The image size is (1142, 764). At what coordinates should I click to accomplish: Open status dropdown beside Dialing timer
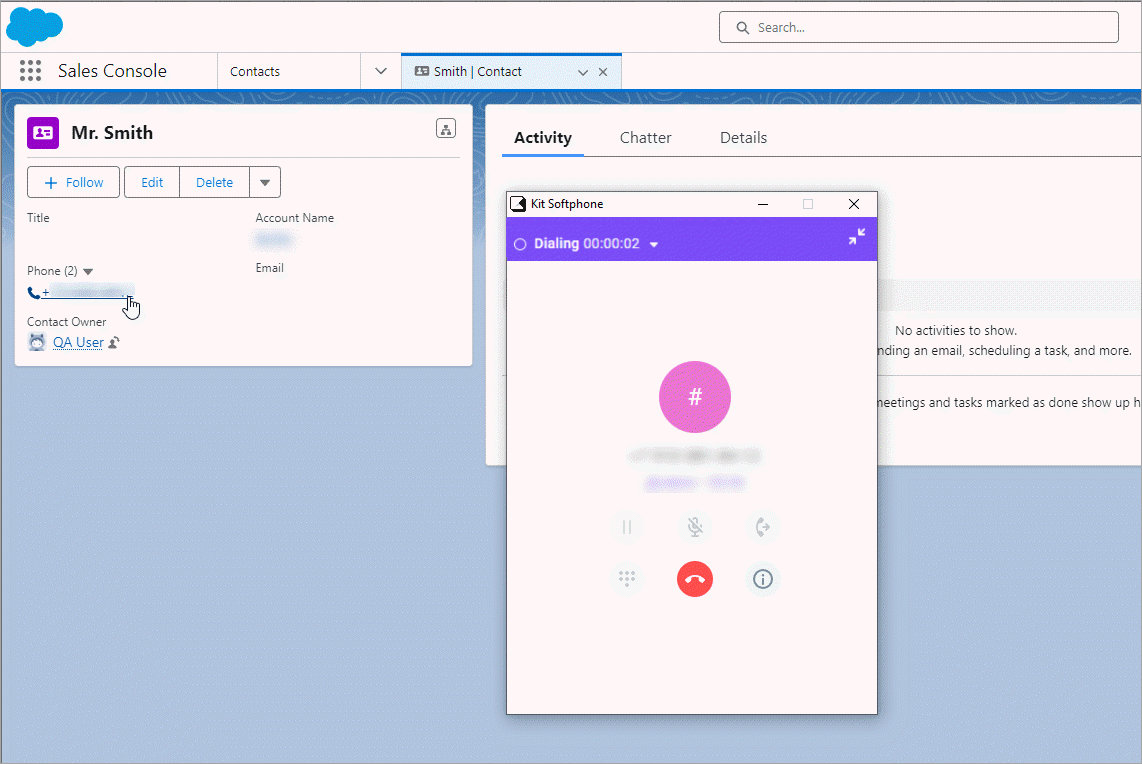tap(654, 245)
